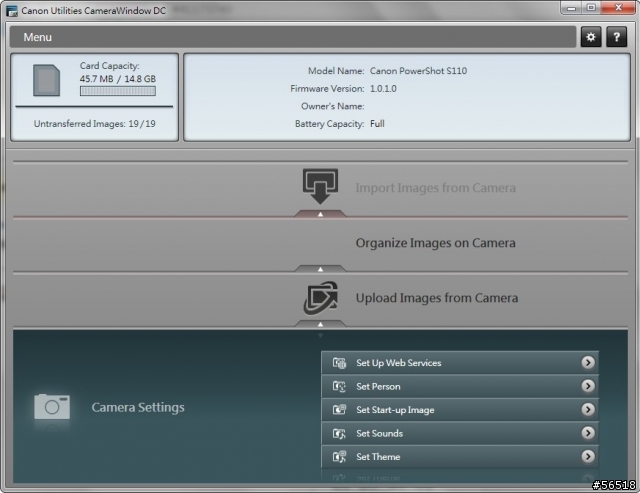Click the Import Images download arrow icon

(320, 187)
